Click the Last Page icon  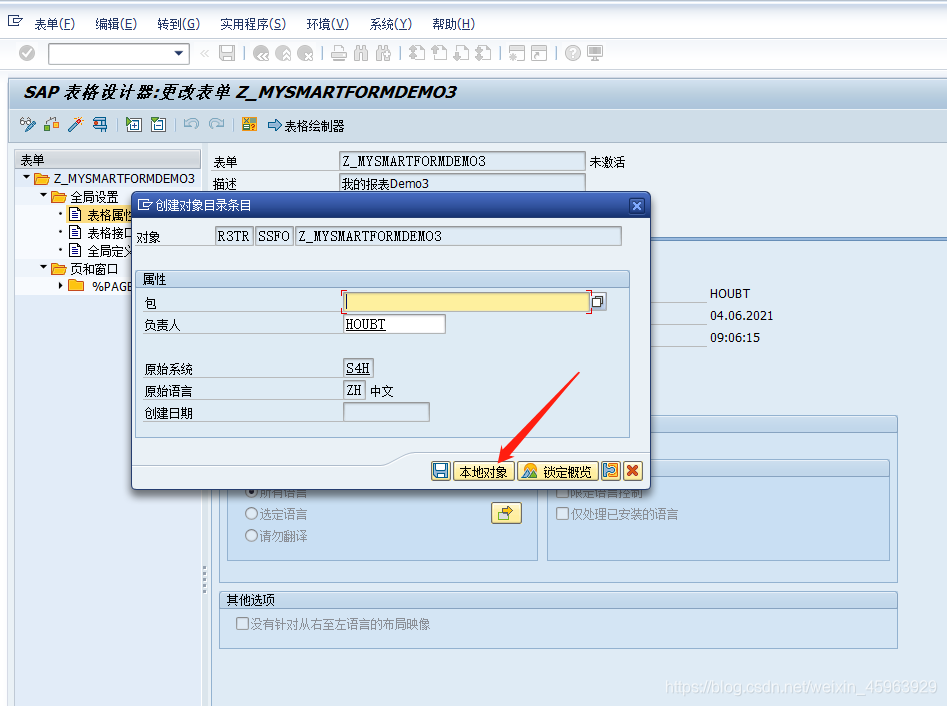[x=483, y=53]
